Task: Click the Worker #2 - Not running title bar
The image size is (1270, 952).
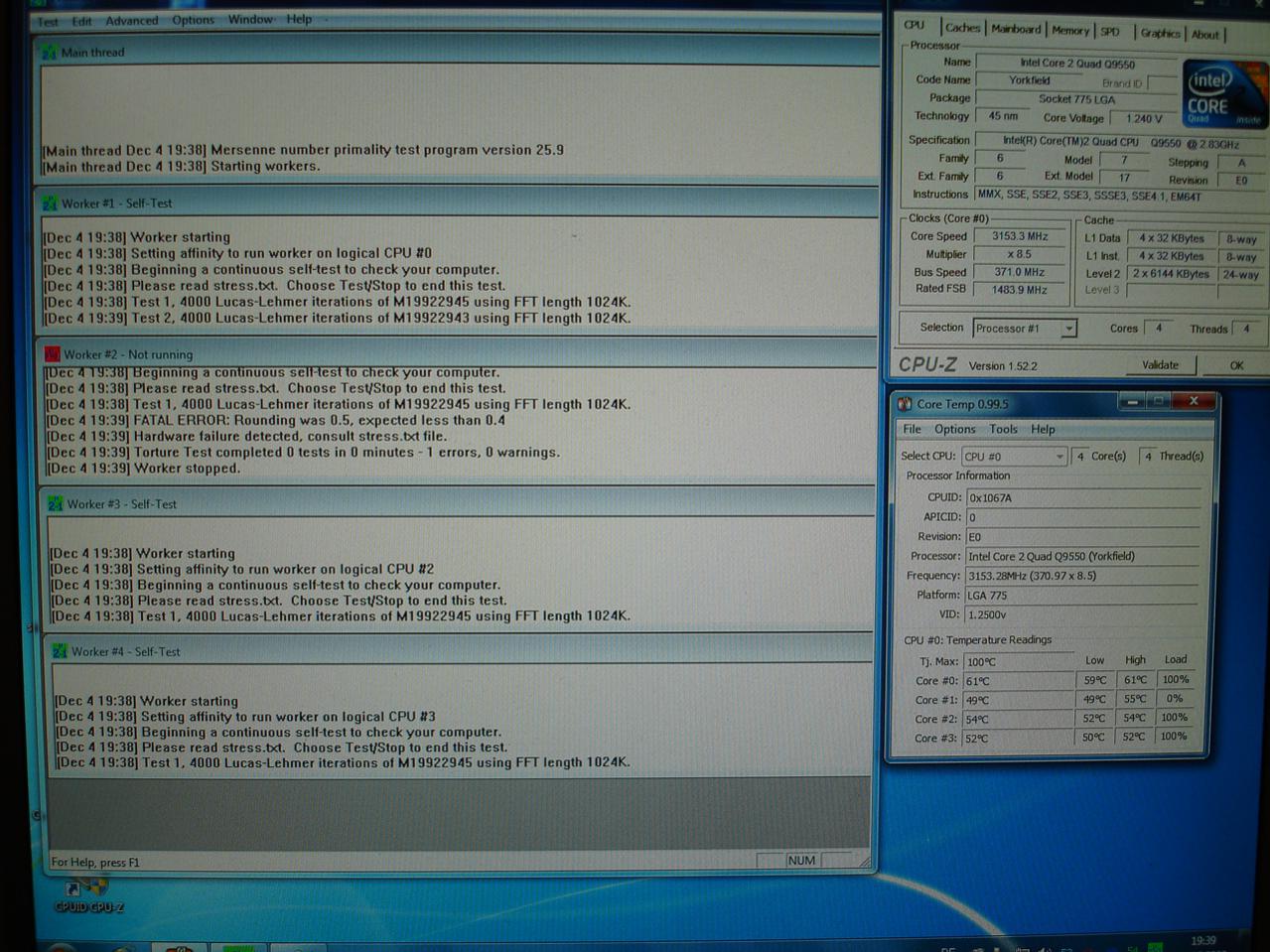Action: tap(460, 354)
